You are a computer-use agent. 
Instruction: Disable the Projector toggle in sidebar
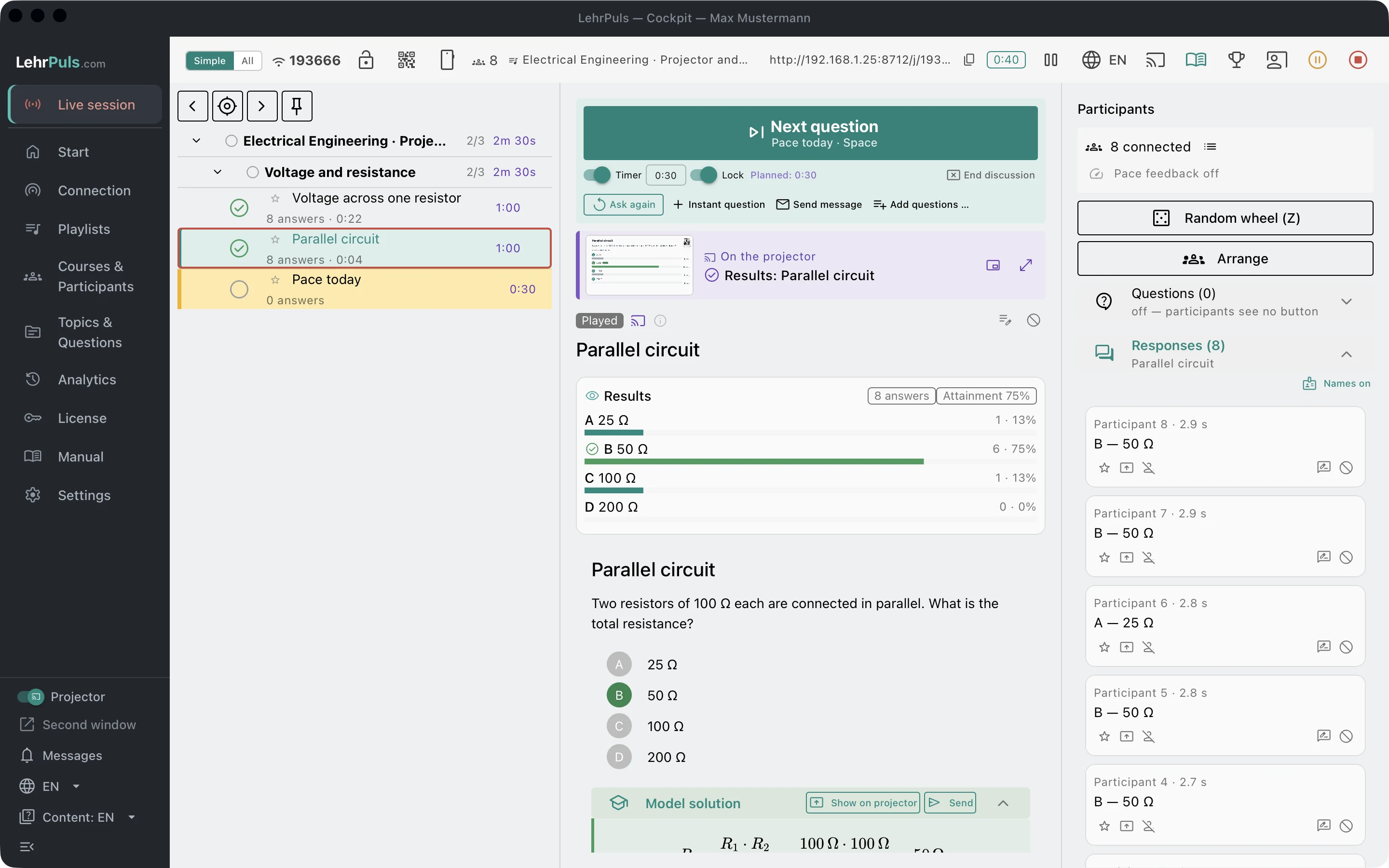30,696
